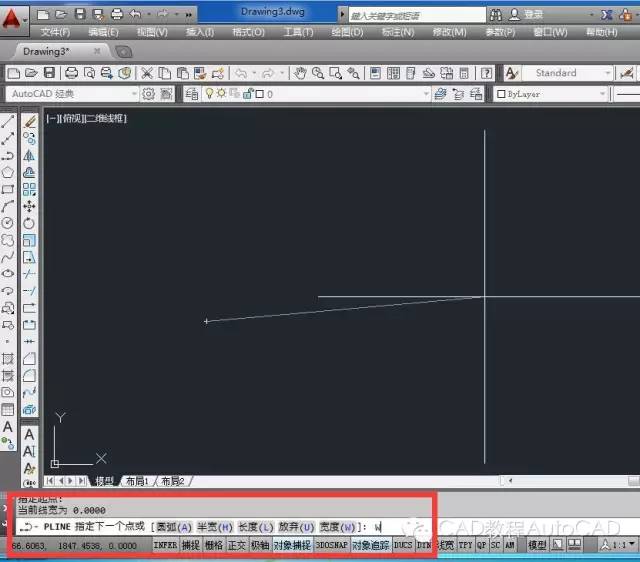Select the Polyline tool
Screen dimensions: 640x562
coord(8,155)
